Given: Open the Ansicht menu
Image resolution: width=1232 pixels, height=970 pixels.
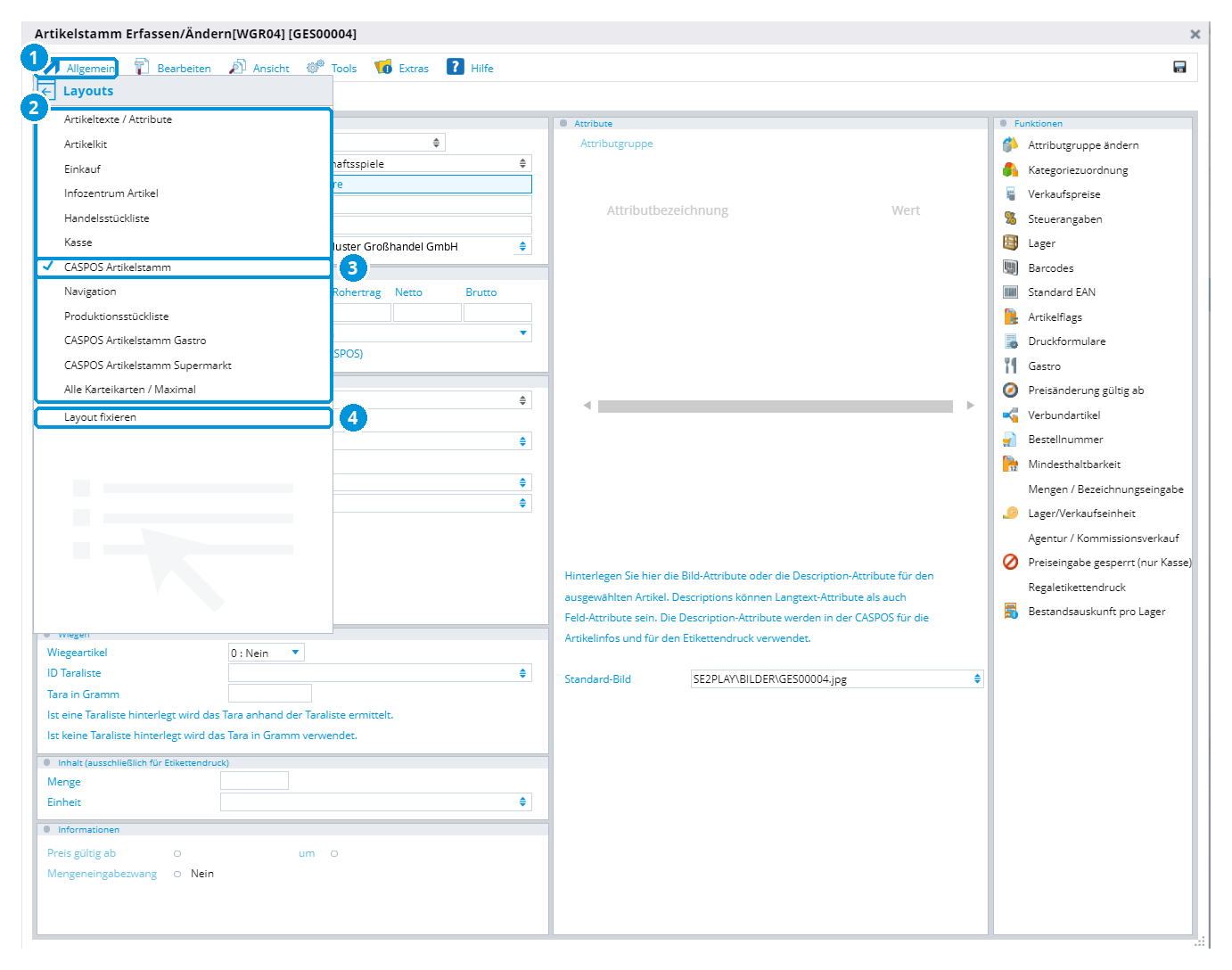Looking at the screenshot, I should tap(259, 68).
